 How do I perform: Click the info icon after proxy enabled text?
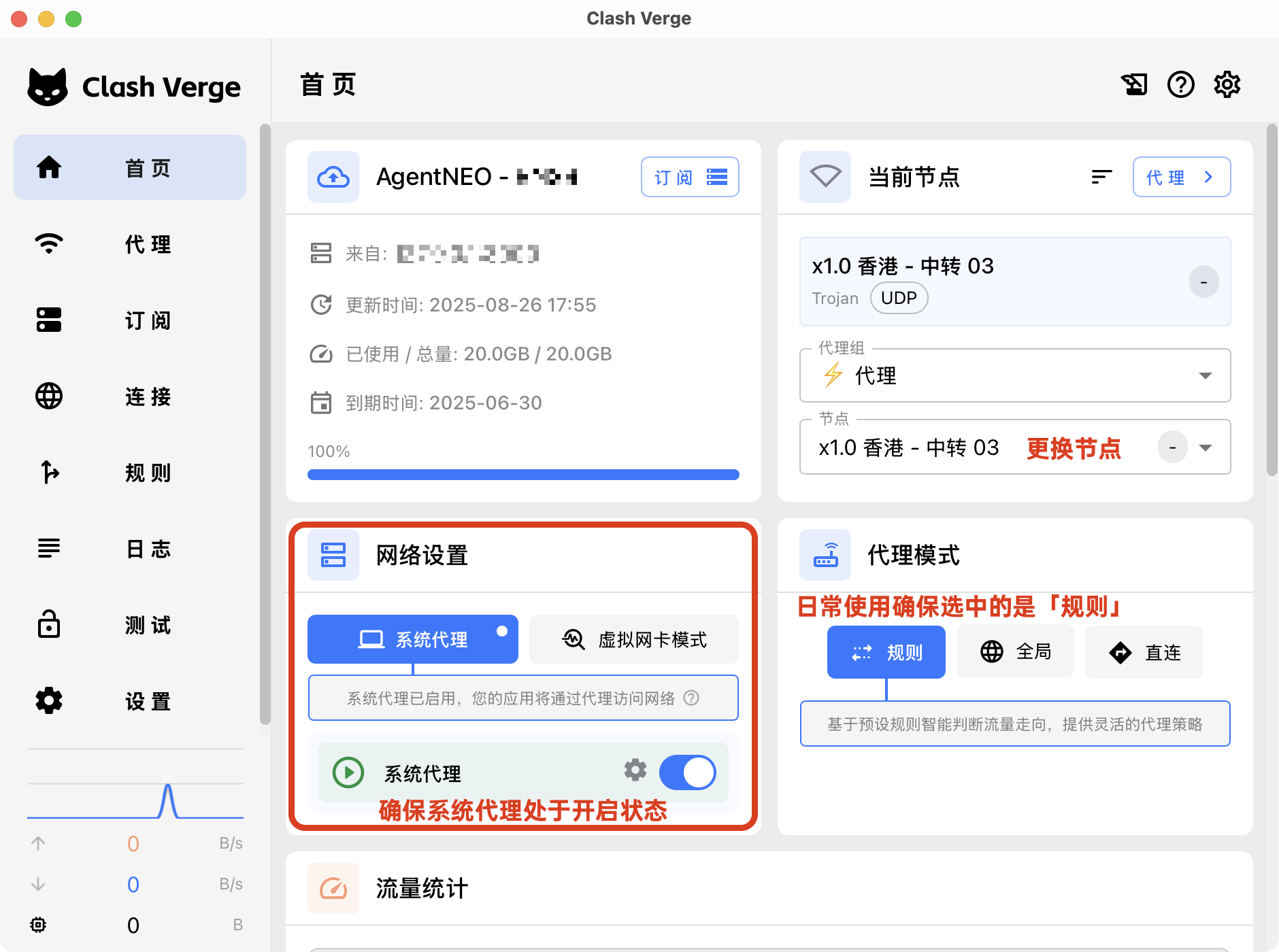pos(691,698)
